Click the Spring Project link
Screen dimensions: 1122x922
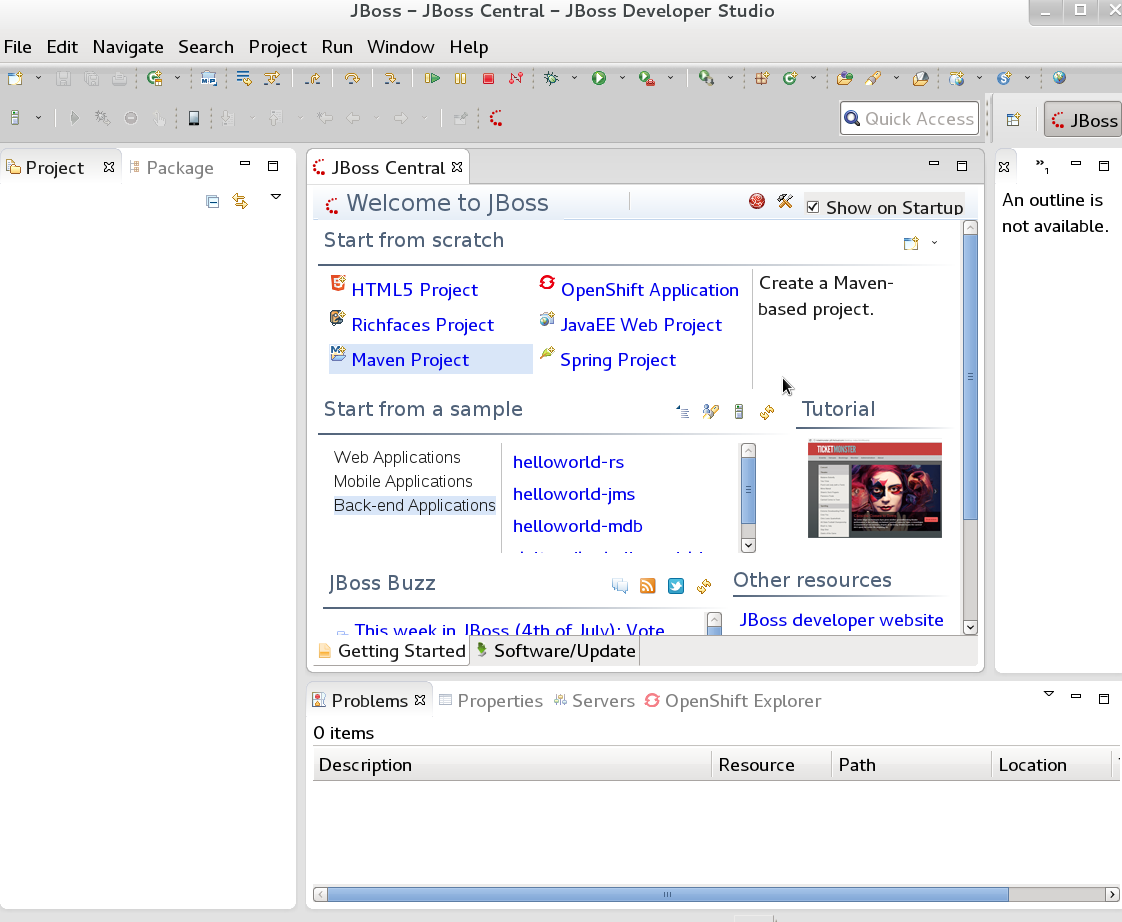tap(618, 360)
